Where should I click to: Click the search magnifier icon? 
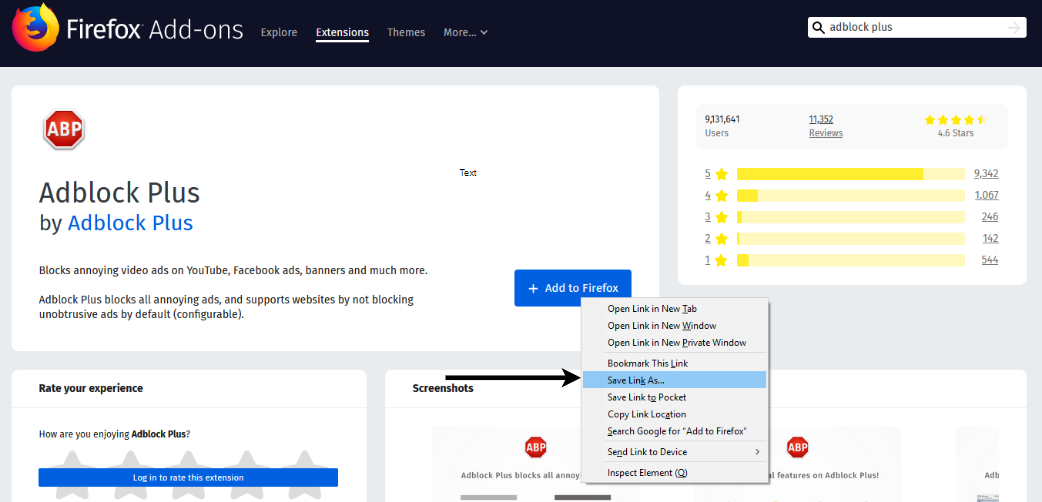pos(819,27)
